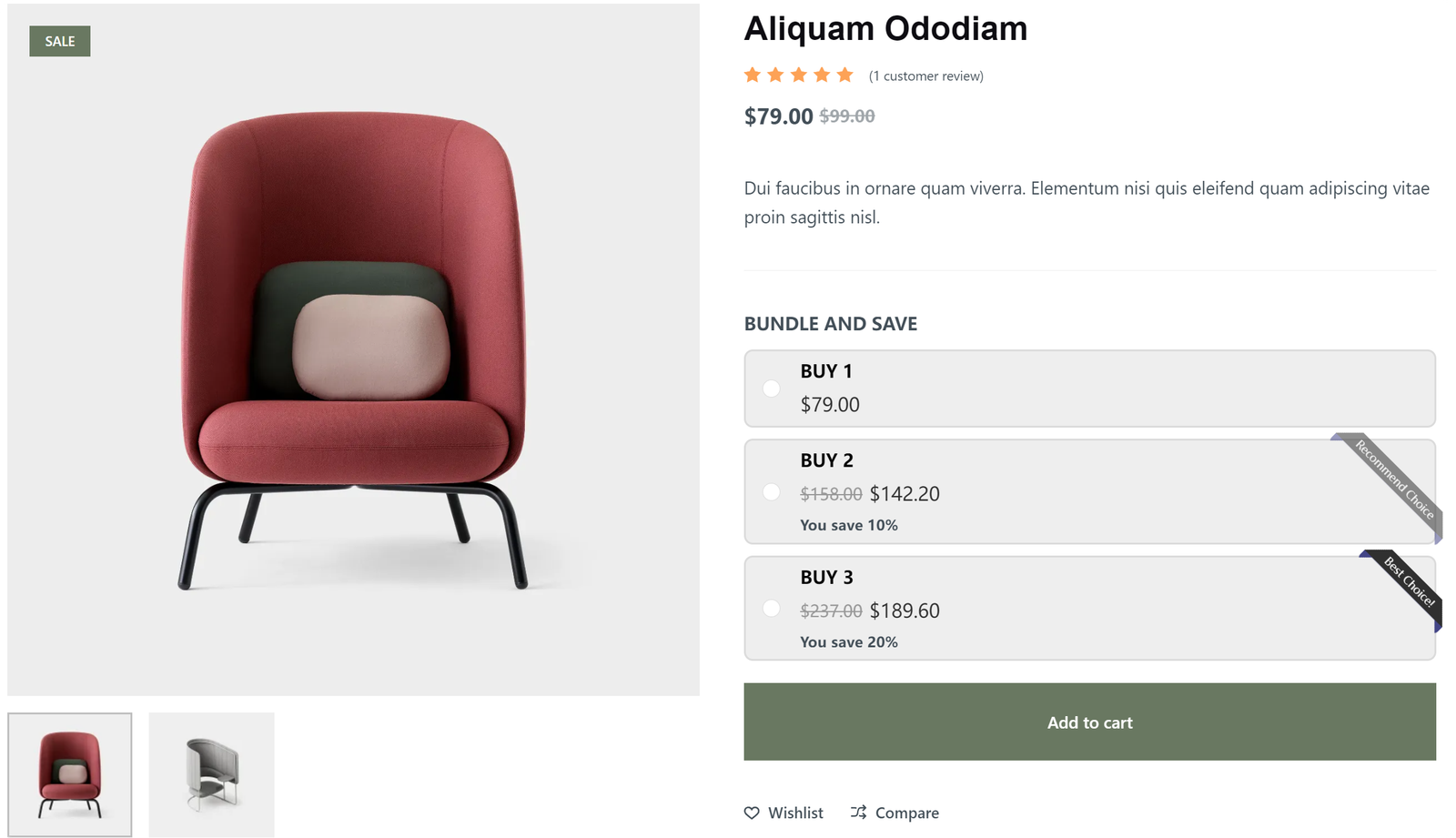Select the Buy 2 radio option

772,492
